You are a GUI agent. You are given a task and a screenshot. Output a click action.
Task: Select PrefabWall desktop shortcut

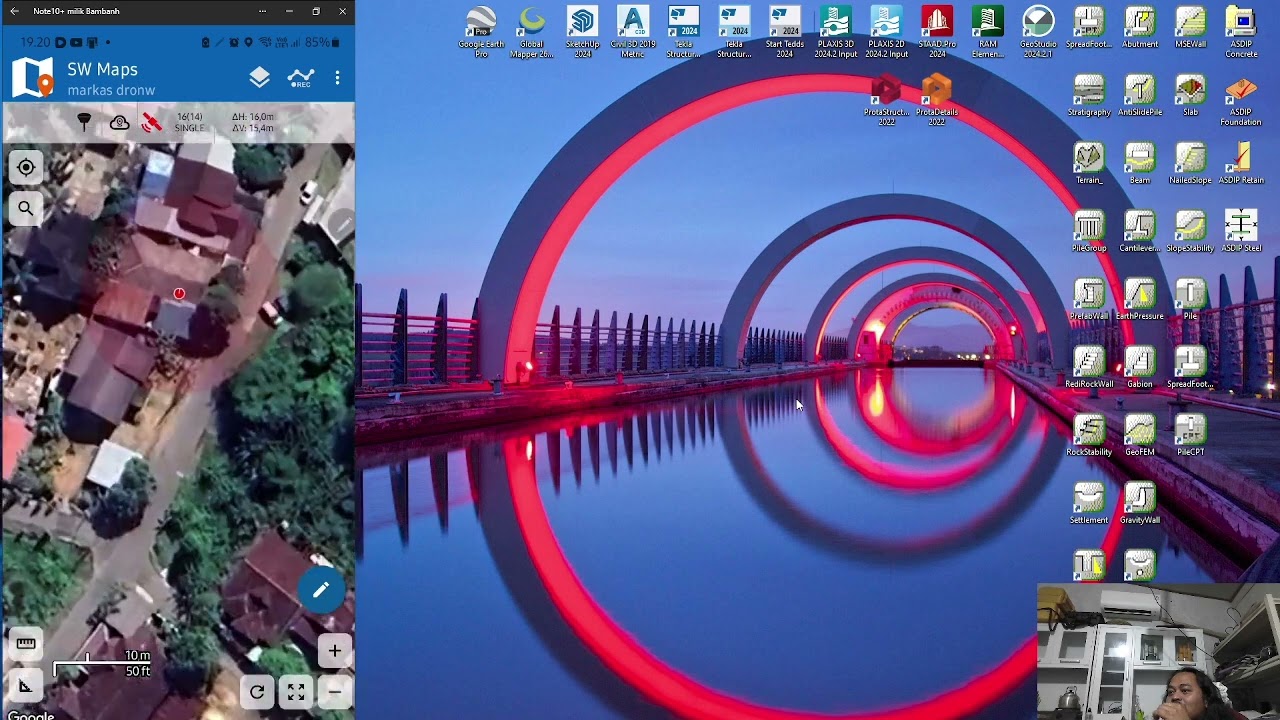tap(1089, 300)
